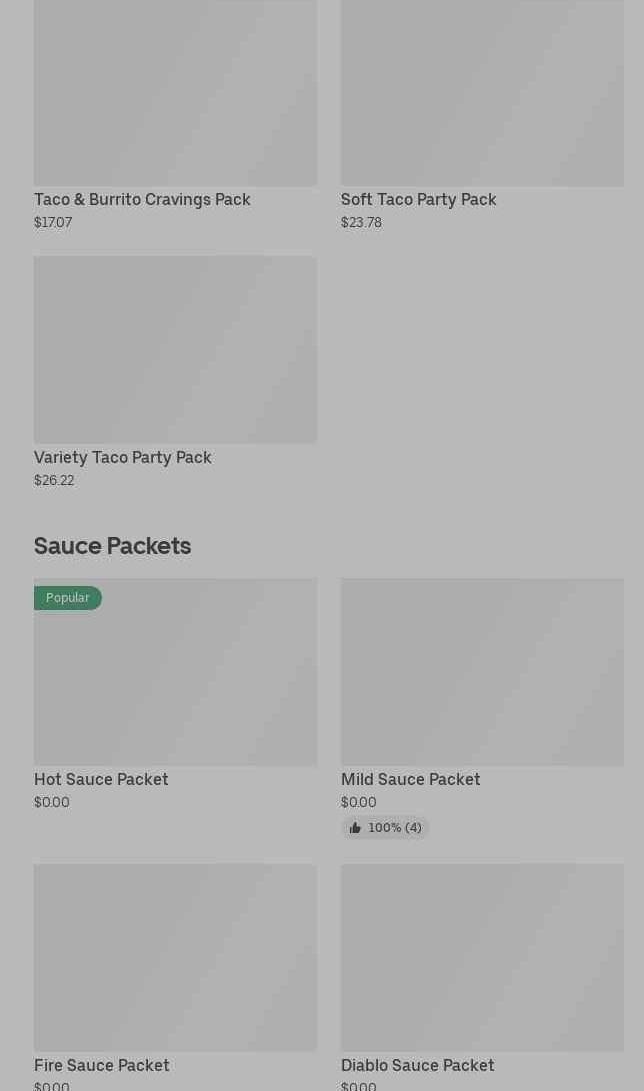Screen dimensions: 644x1091
Task: Open the Variety Taco Party Pack title link
Action: click(123, 458)
